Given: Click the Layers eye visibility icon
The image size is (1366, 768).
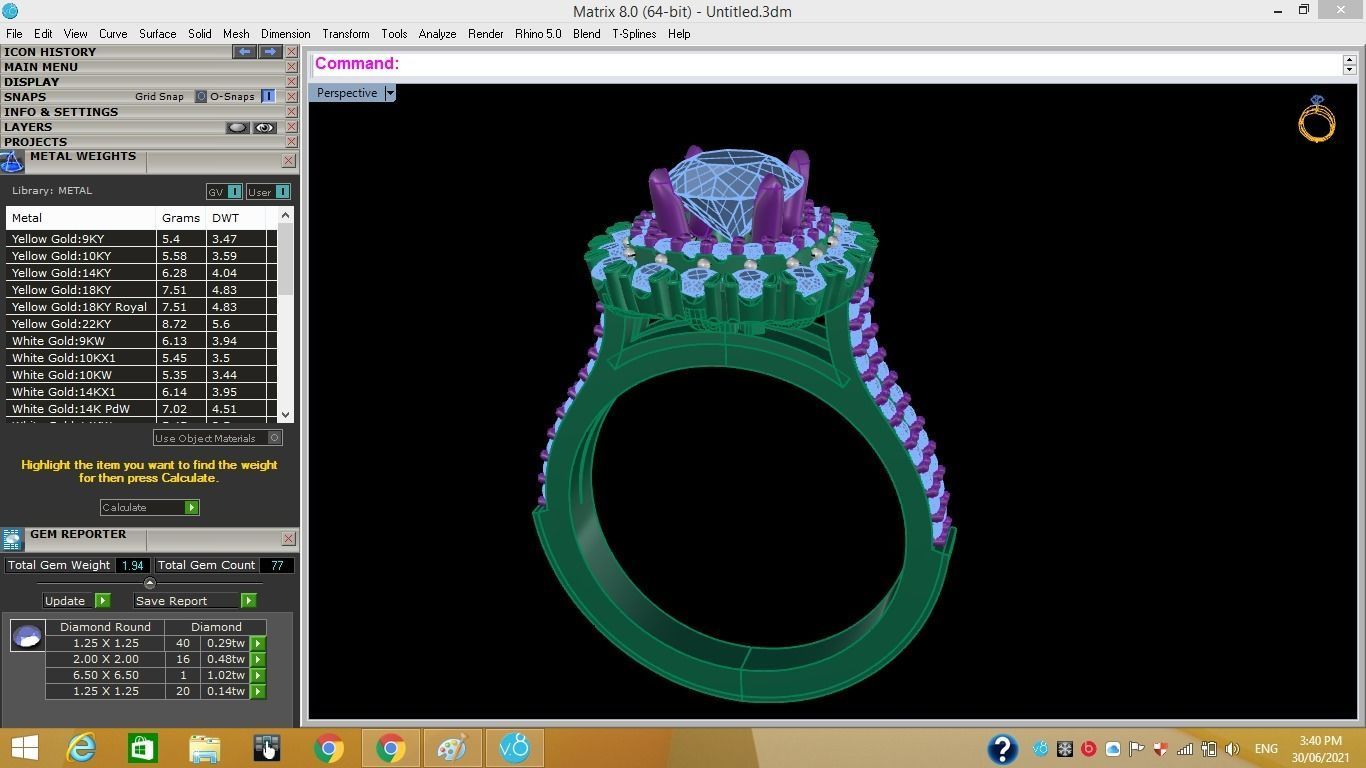Looking at the screenshot, I should pyautogui.click(x=264, y=128).
